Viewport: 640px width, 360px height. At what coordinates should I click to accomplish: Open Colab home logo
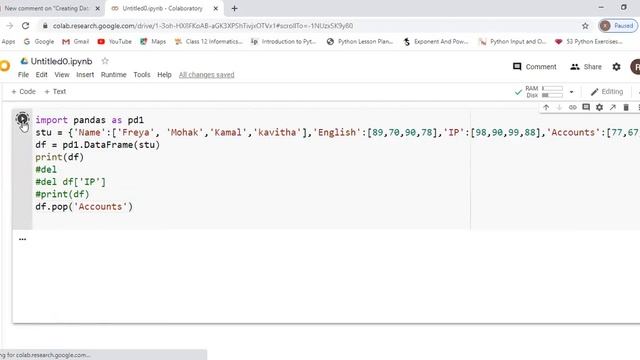tap(4, 66)
